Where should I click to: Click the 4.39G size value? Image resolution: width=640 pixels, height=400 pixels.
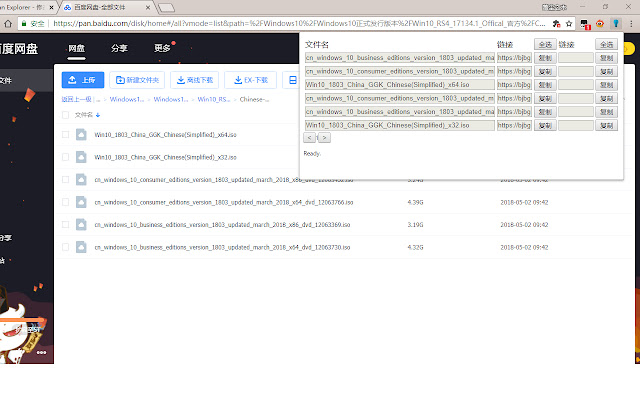coord(415,202)
